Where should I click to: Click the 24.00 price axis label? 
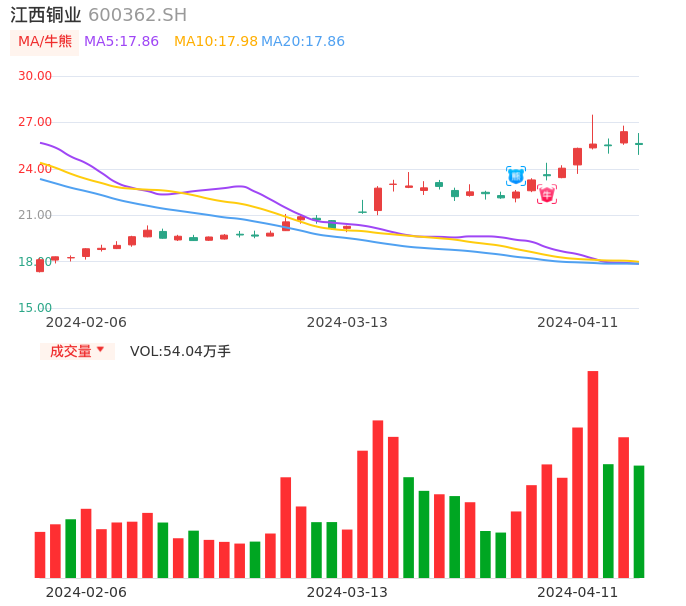point(35,168)
